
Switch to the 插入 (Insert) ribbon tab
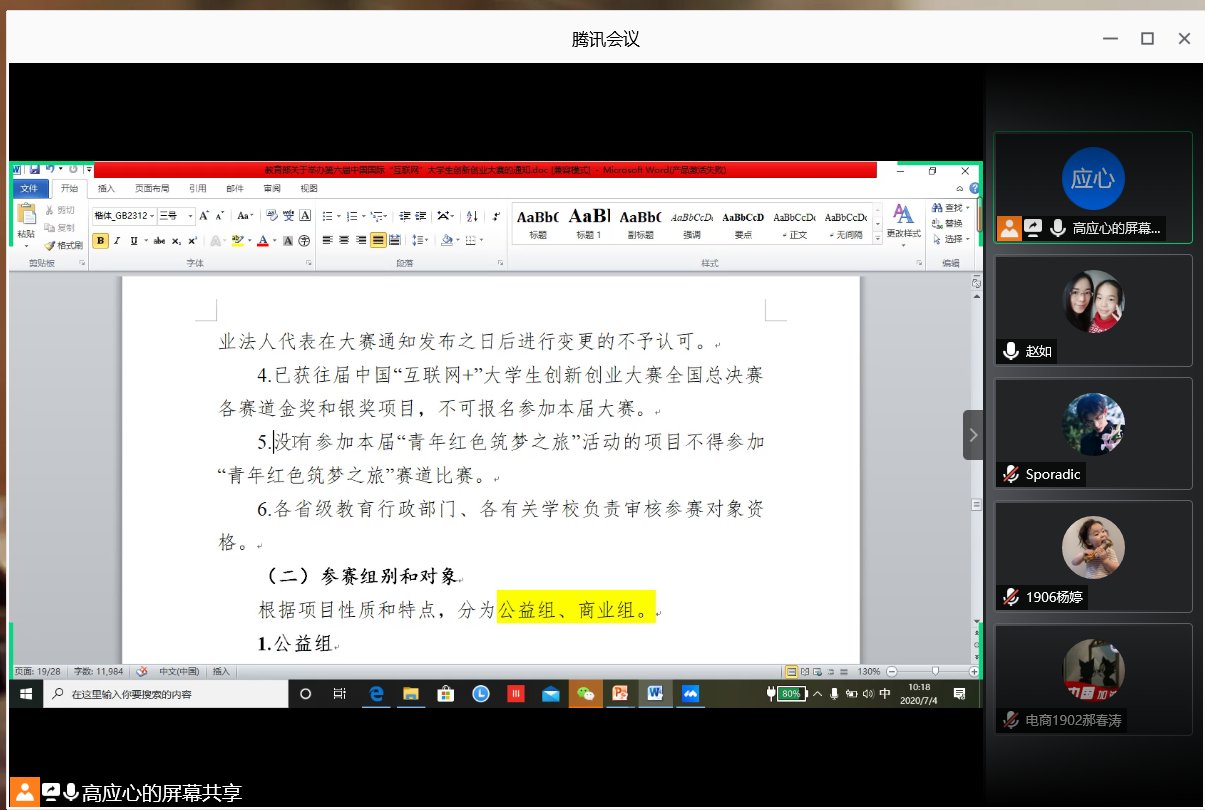click(x=106, y=188)
